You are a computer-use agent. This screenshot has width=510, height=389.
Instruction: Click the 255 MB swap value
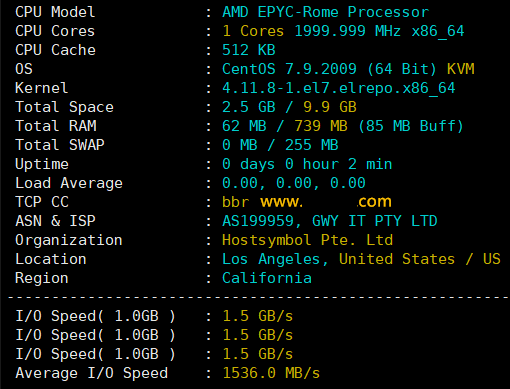pyautogui.click(x=311, y=145)
